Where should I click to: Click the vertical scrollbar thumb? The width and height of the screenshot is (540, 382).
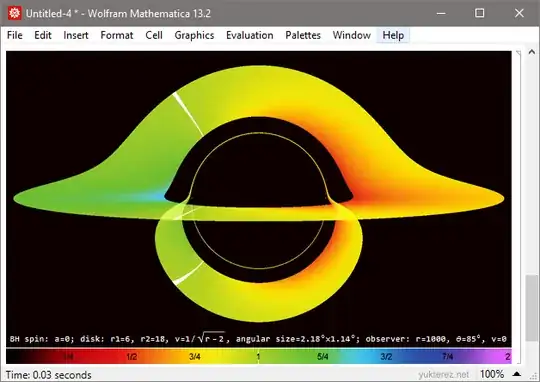tap(532, 307)
